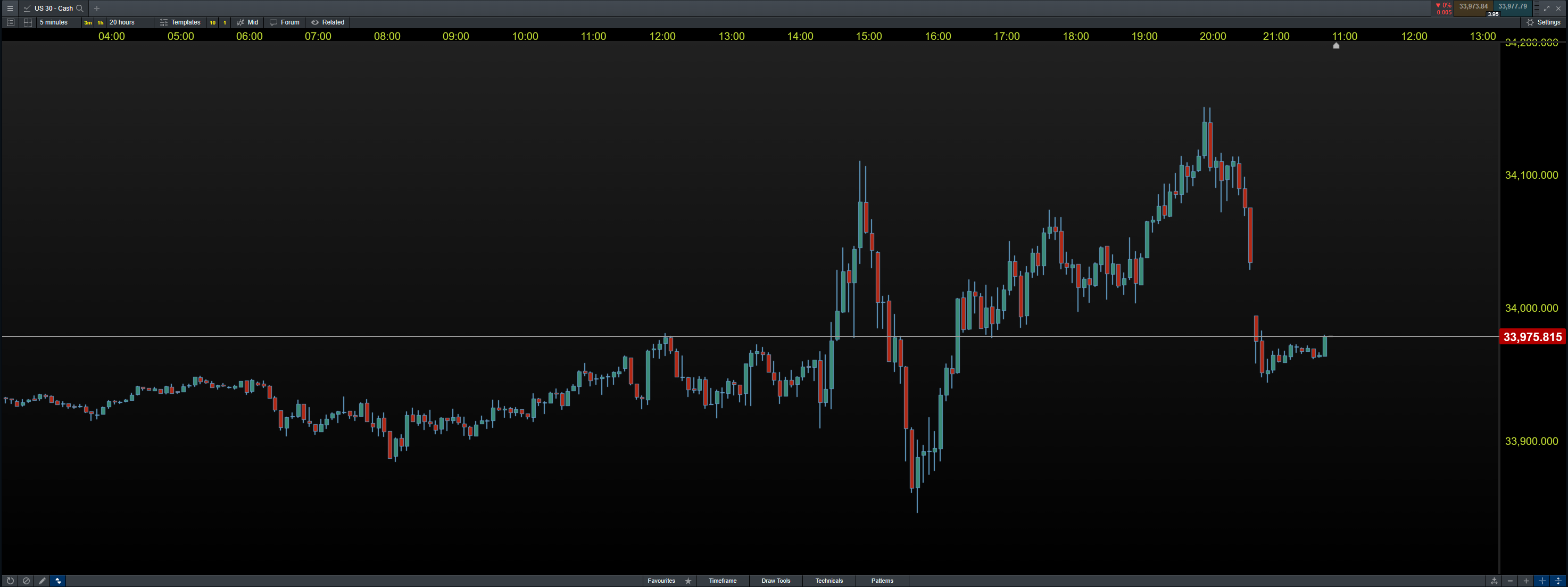This screenshot has height=587, width=1568.
Task: Click the star icon beside Favourites
Action: (x=688, y=581)
